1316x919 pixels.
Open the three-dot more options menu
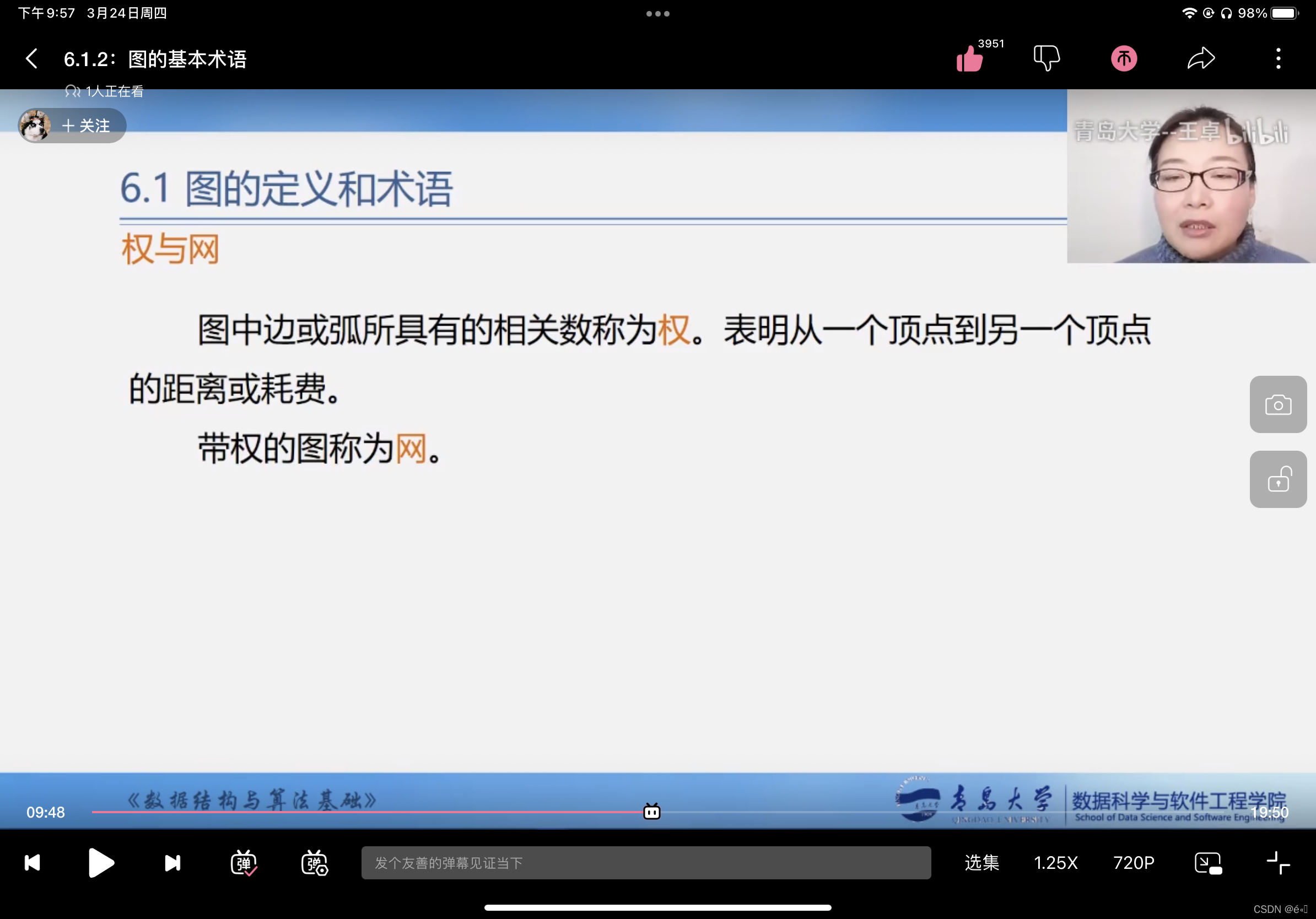pos(1278,58)
